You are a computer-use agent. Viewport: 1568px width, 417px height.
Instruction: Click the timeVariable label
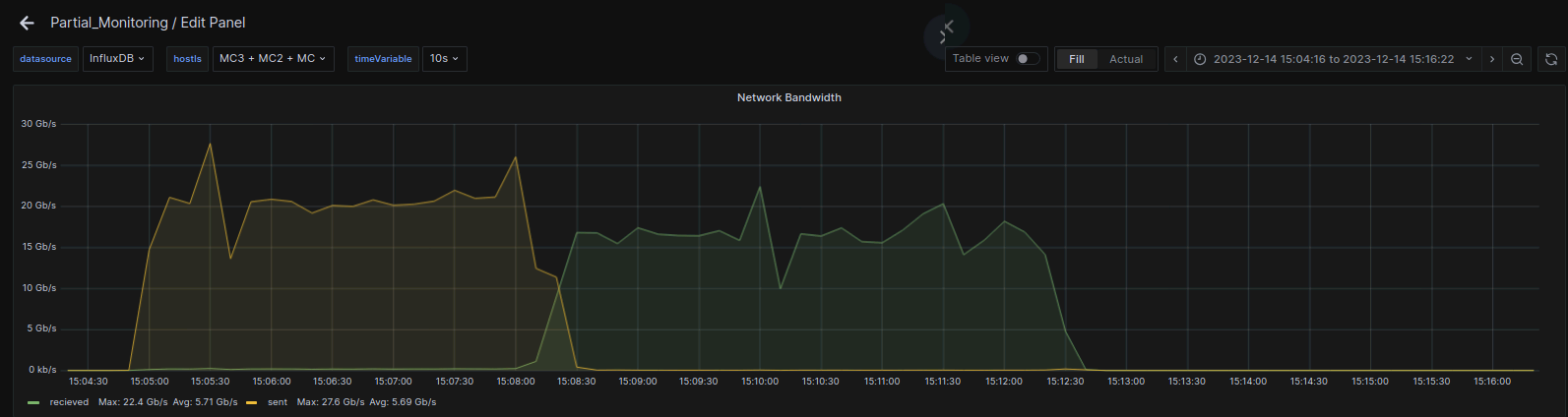383,59
